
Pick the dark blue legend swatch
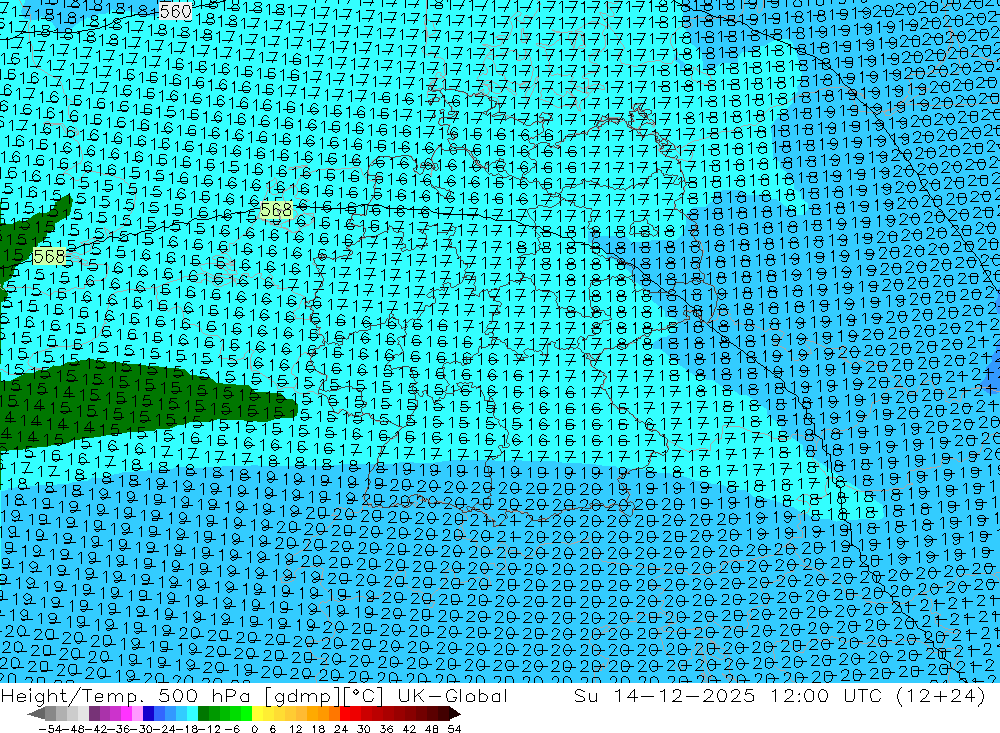click(x=148, y=714)
